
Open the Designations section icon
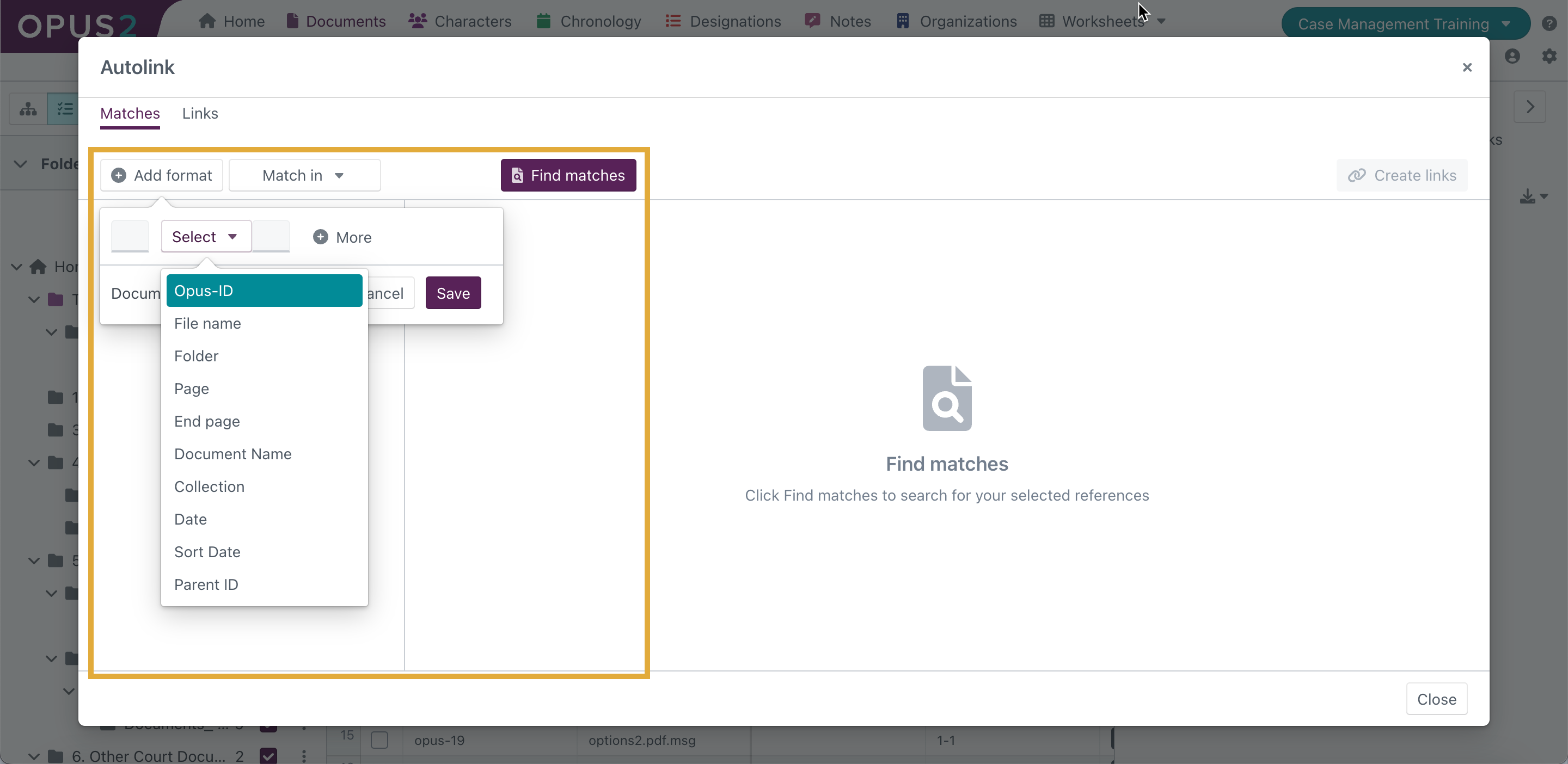pyautogui.click(x=673, y=21)
